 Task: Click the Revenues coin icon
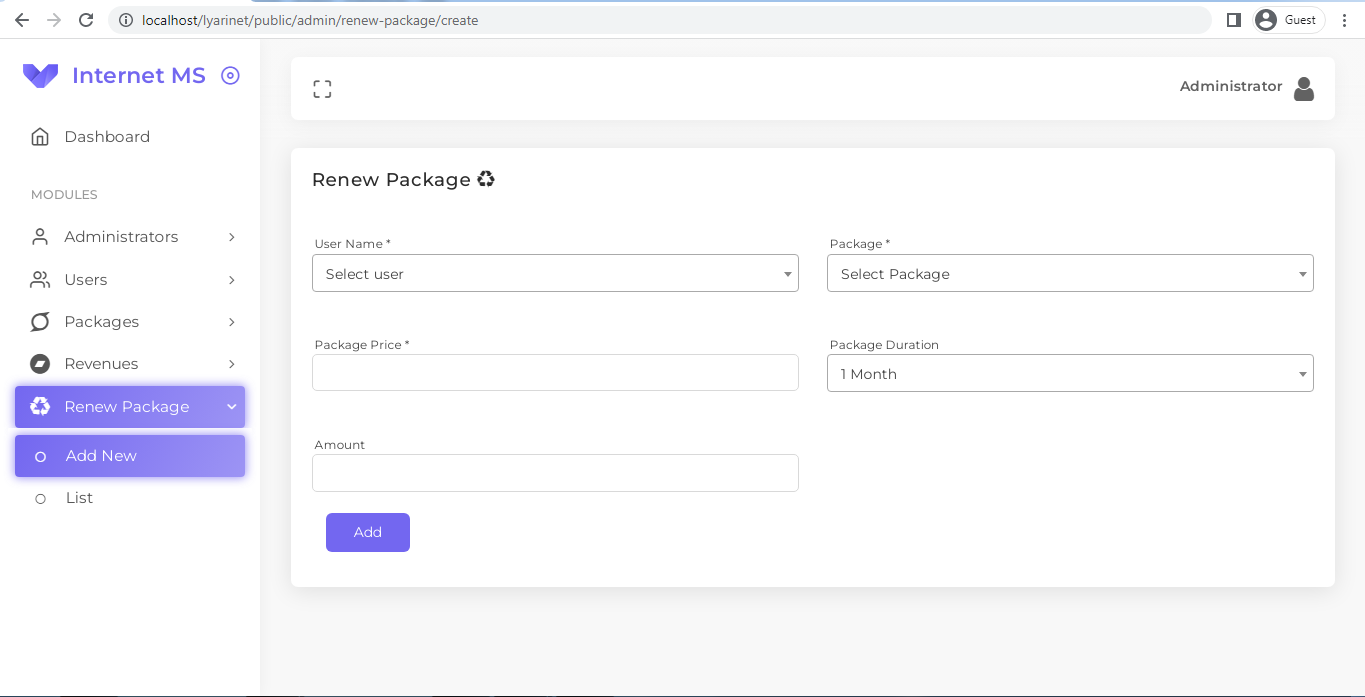coord(39,364)
